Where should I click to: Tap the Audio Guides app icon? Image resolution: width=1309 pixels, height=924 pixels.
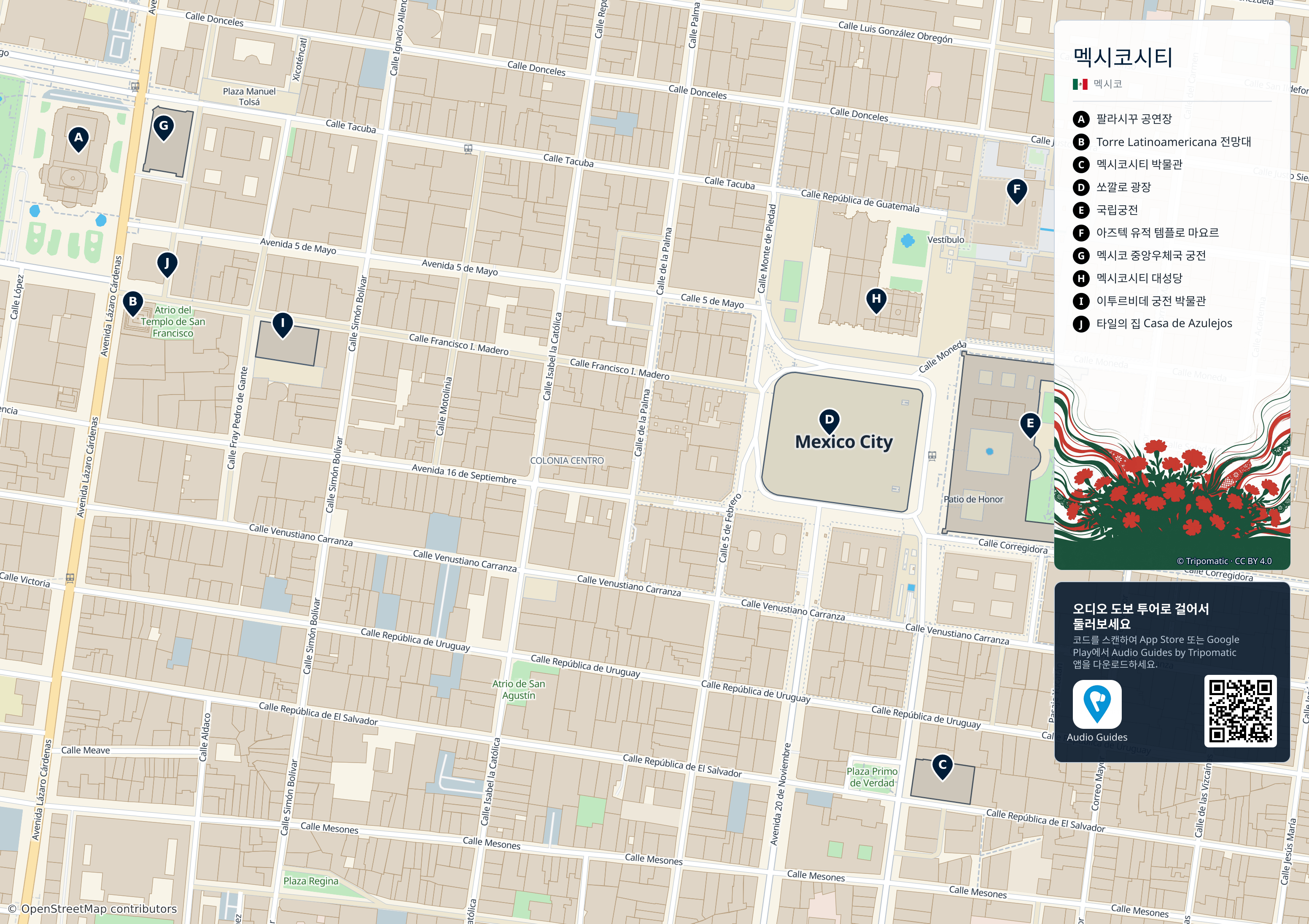click(x=1096, y=704)
